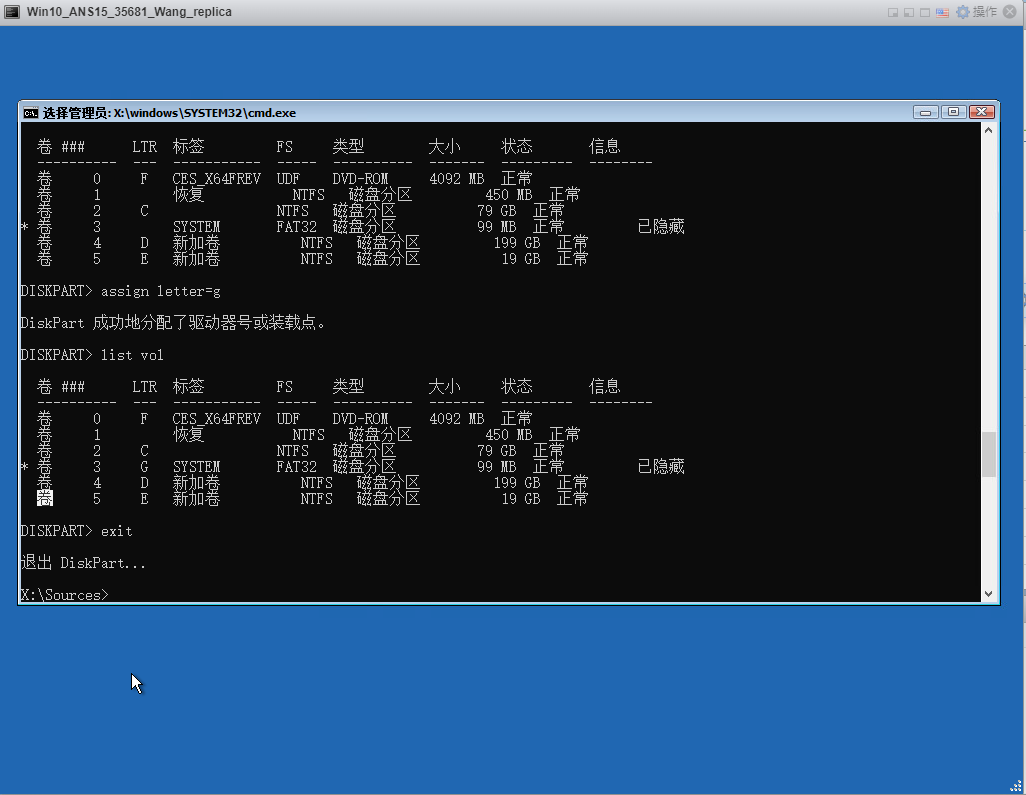Click the 'assign letter=g' command text

point(161,291)
